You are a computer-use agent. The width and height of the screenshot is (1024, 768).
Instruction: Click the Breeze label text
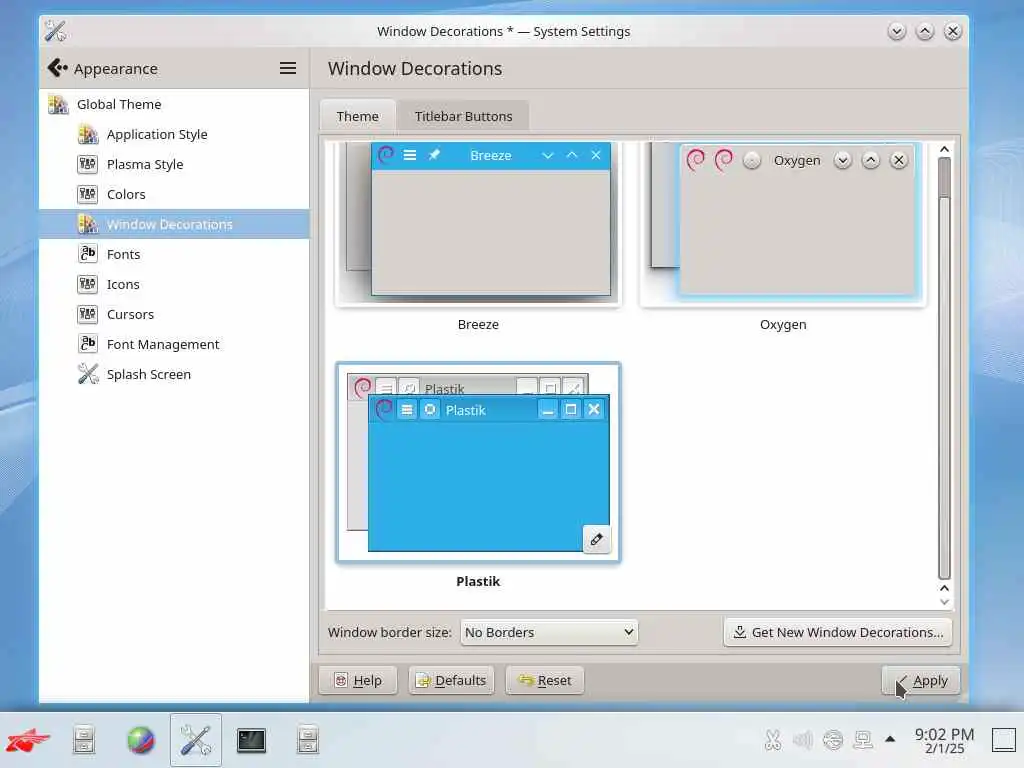pos(478,325)
